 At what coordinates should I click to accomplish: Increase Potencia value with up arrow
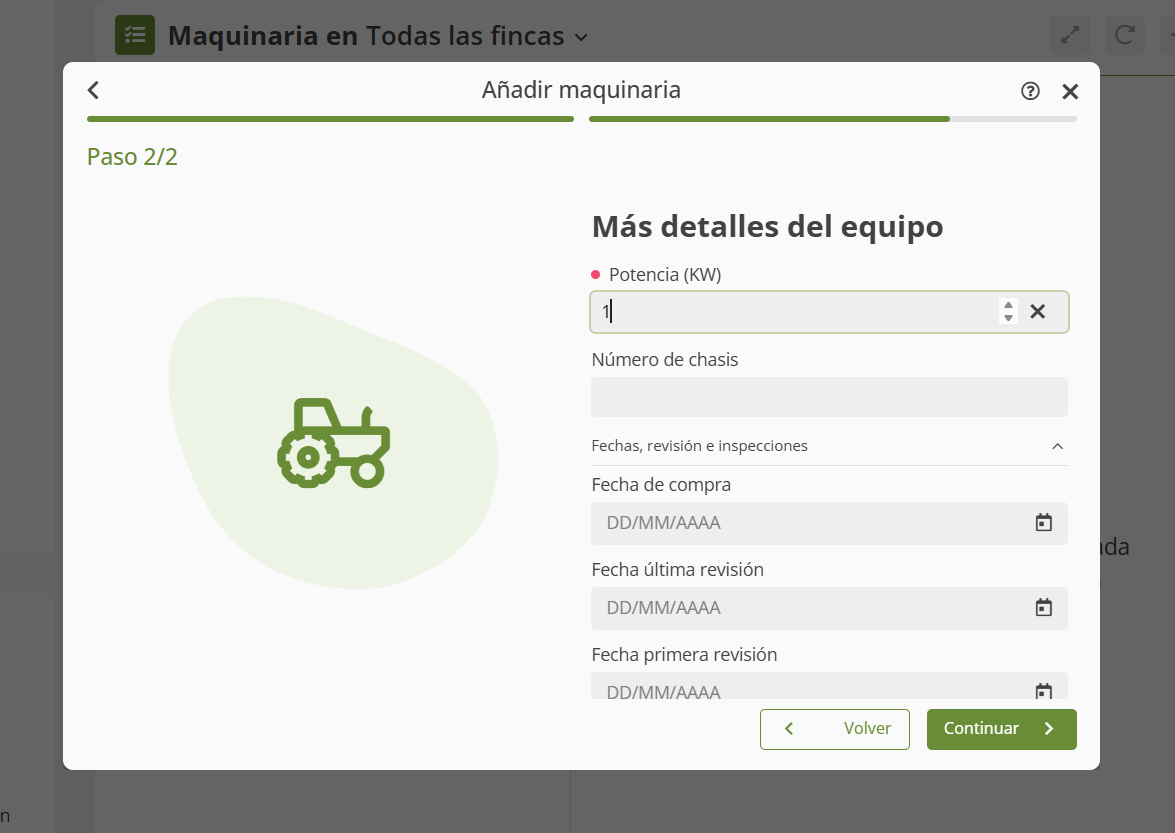tap(1009, 306)
